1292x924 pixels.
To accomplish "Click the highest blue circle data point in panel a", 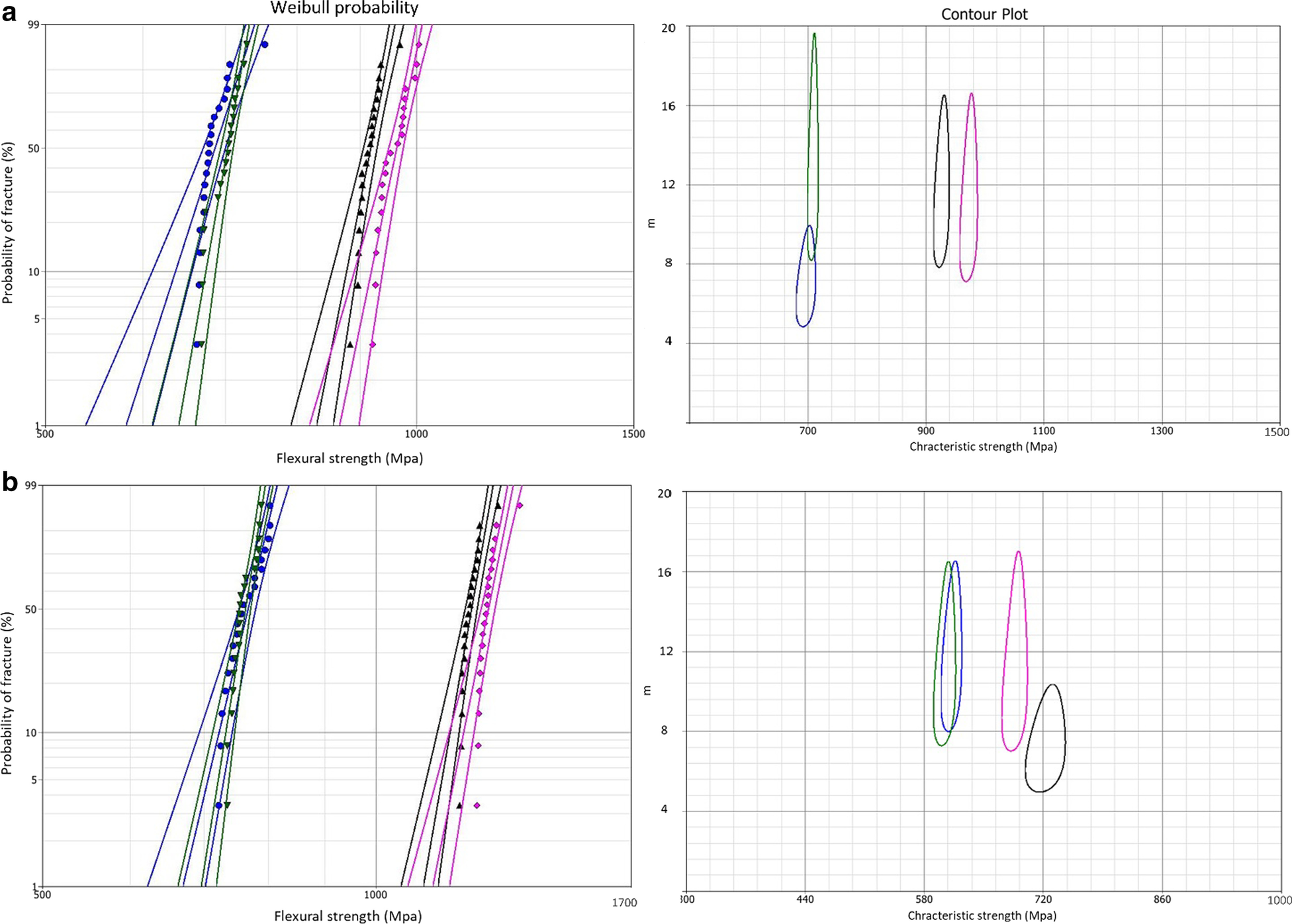I will (x=264, y=44).
